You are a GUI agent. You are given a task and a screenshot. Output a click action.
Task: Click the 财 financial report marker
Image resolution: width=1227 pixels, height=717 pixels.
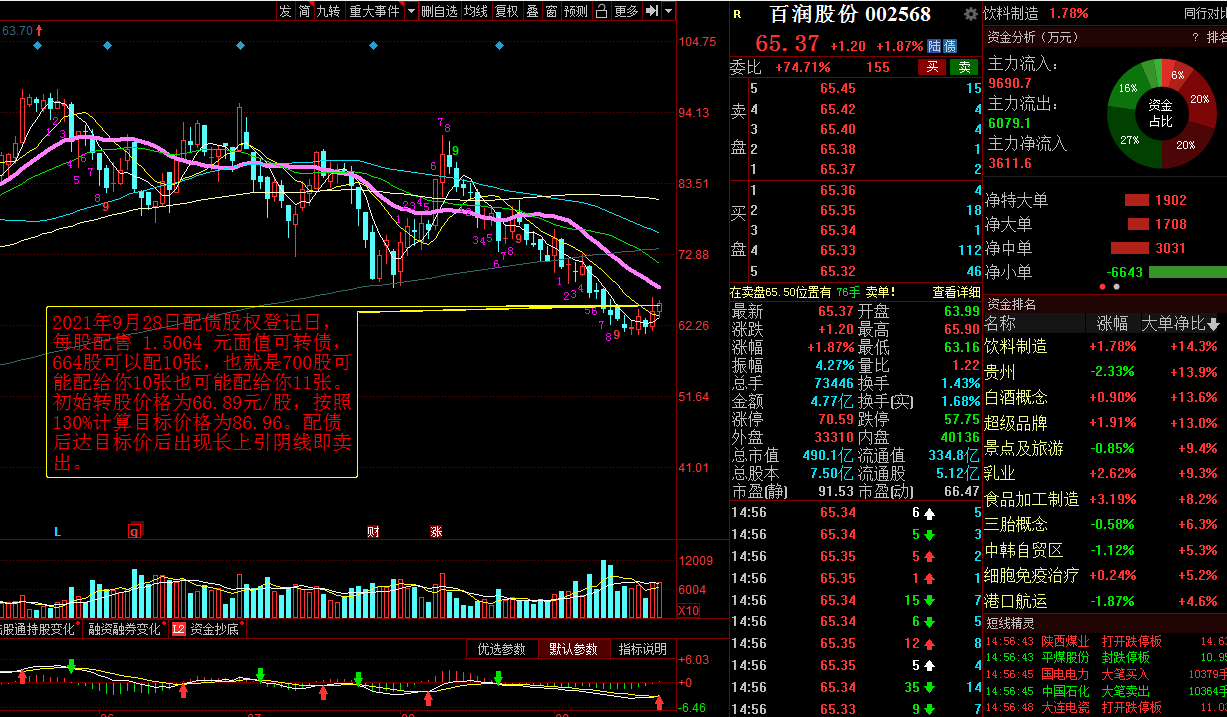pyautogui.click(x=373, y=532)
